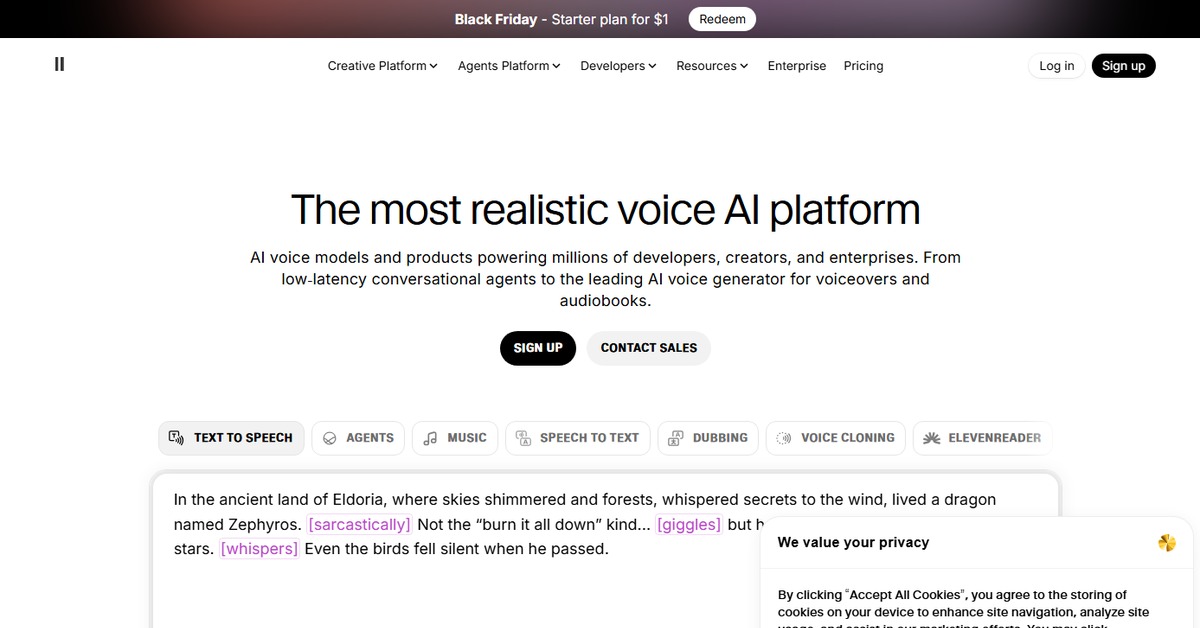The width and height of the screenshot is (1200, 628).
Task: Open the Agents Platform dropdown
Action: [x=508, y=66]
